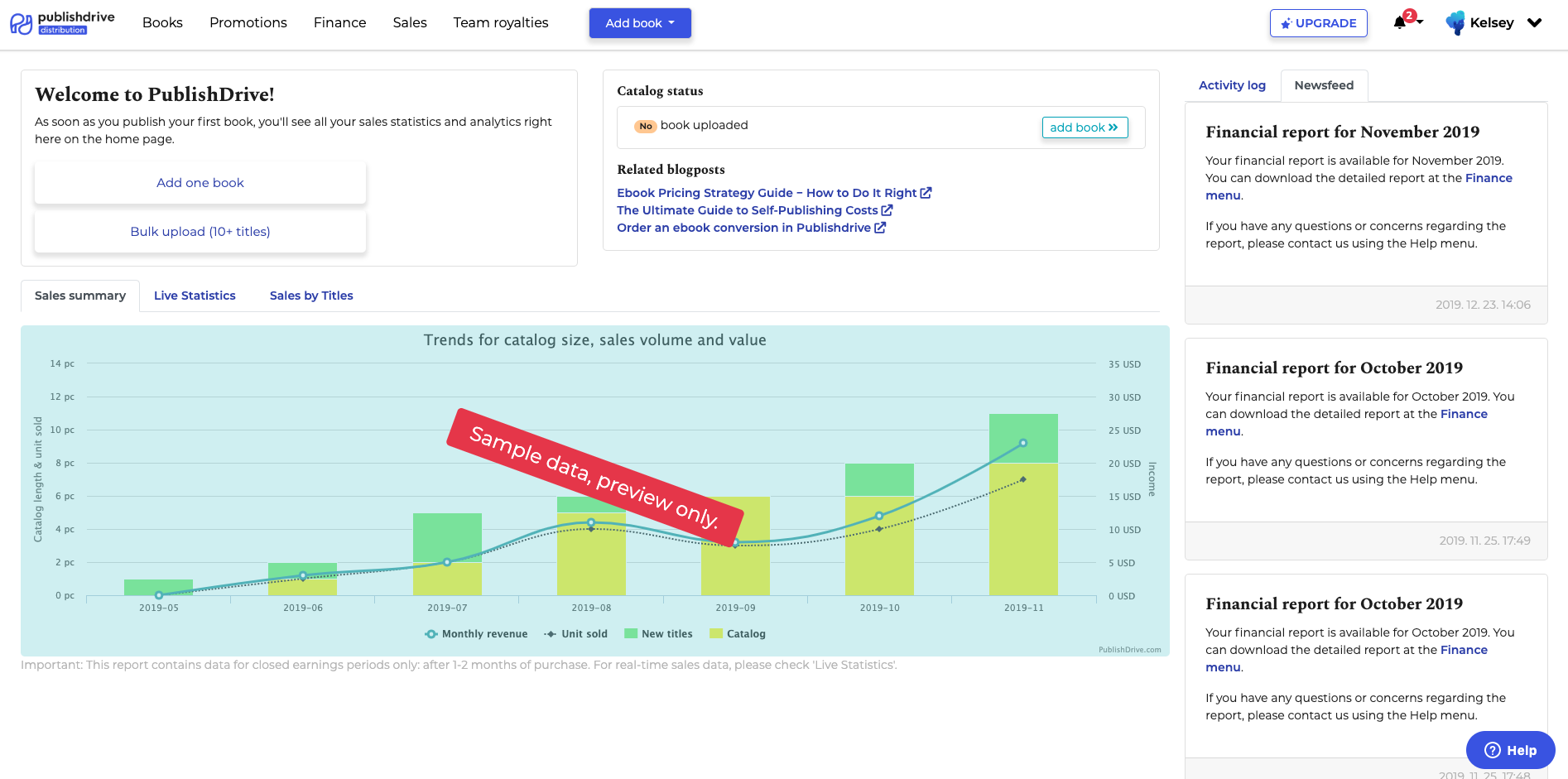The image size is (1568, 779).
Task: Toggle Unit sold series in chart legend
Action: tap(575, 634)
